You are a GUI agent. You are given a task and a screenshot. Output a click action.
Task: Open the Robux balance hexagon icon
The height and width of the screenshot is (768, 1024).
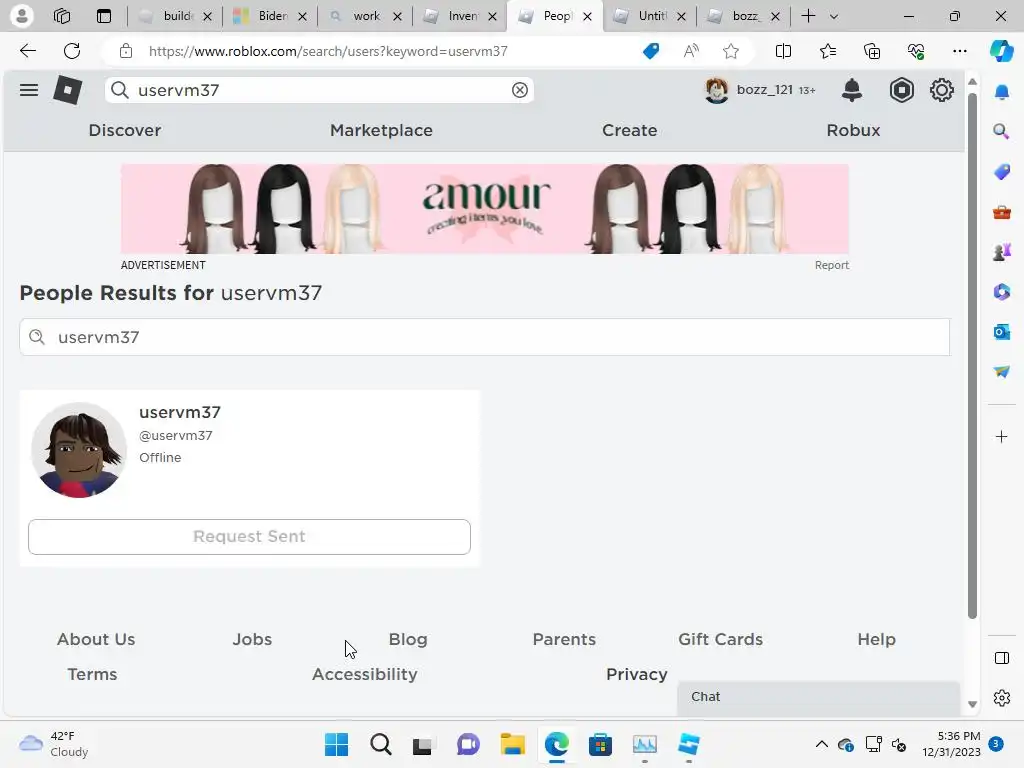point(901,90)
